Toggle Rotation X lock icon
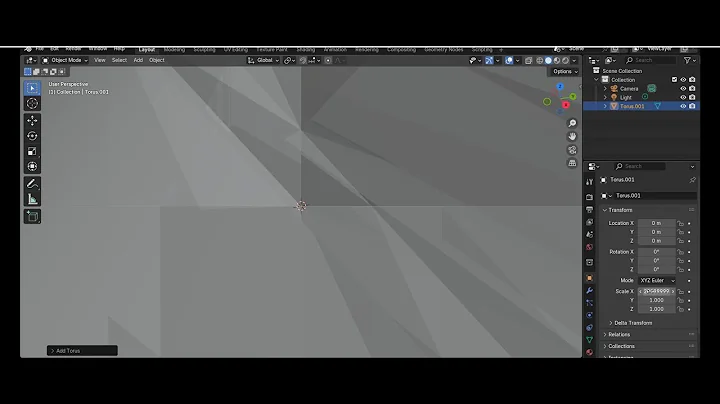Screen dimensions: 720x404 [x=681, y=252]
